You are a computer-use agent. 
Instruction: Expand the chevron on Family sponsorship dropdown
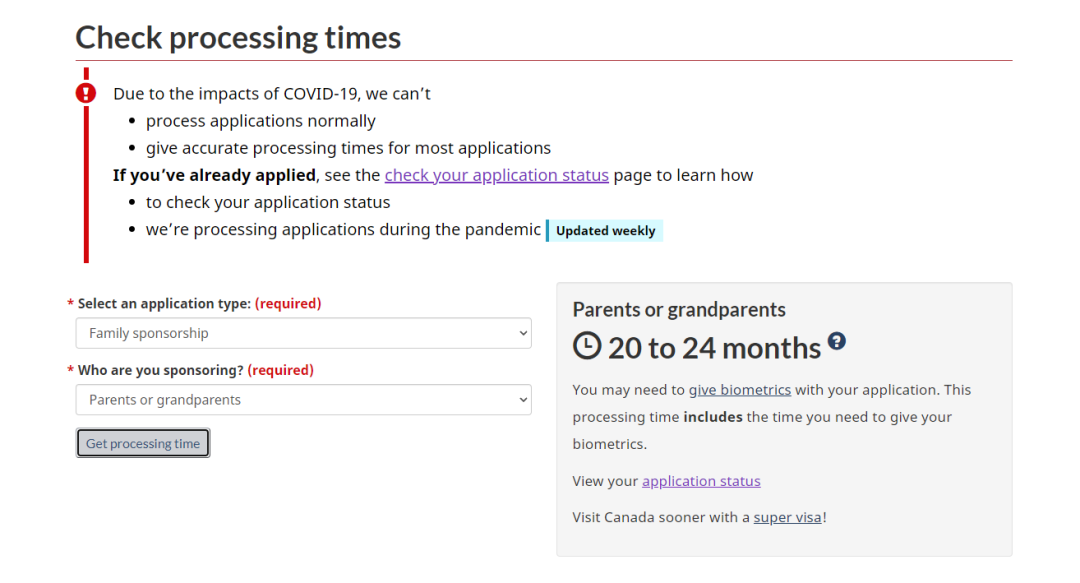(x=523, y=334)
